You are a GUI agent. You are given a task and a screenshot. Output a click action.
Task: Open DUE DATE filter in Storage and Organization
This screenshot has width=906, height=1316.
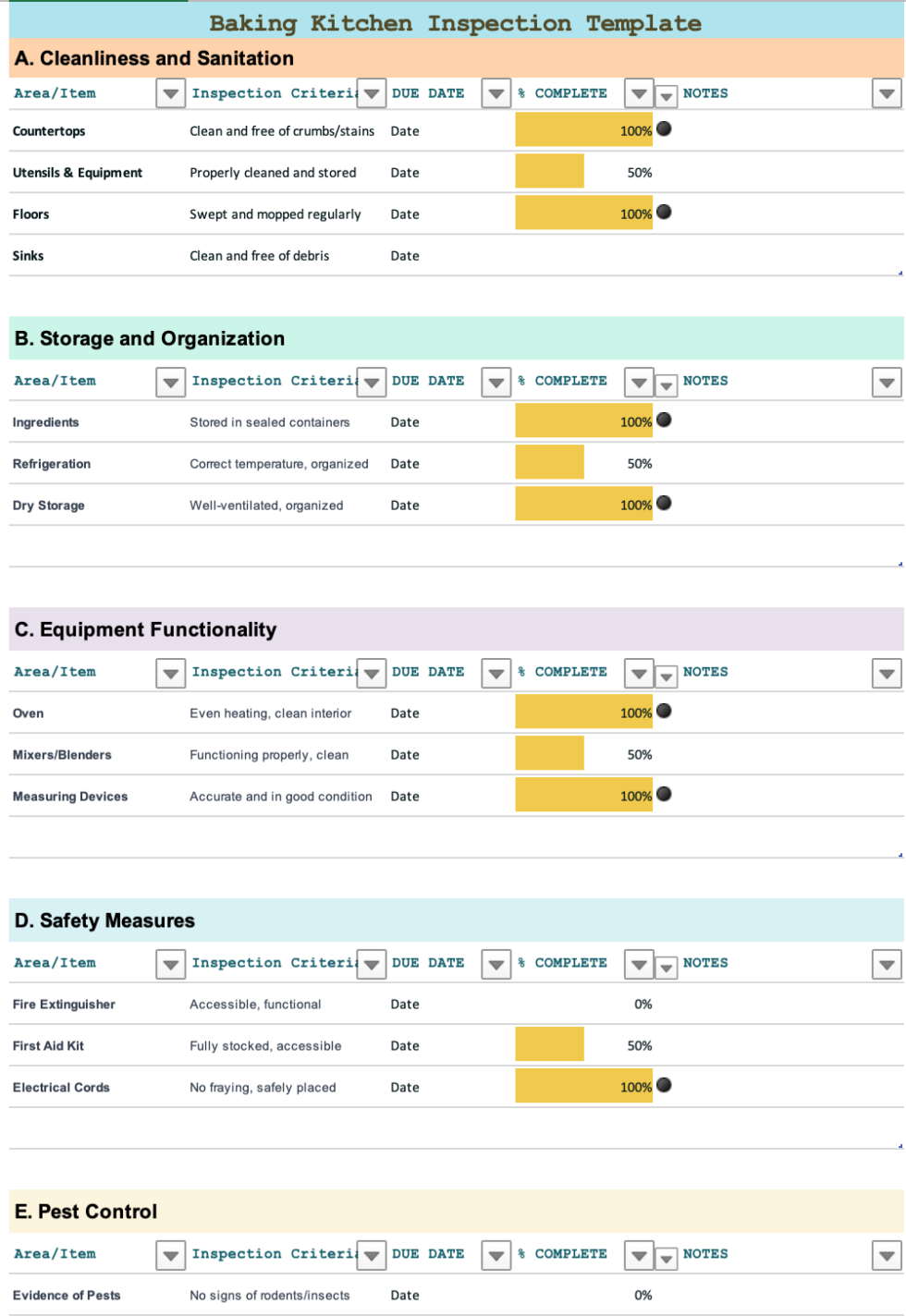[x=496, y=381]
